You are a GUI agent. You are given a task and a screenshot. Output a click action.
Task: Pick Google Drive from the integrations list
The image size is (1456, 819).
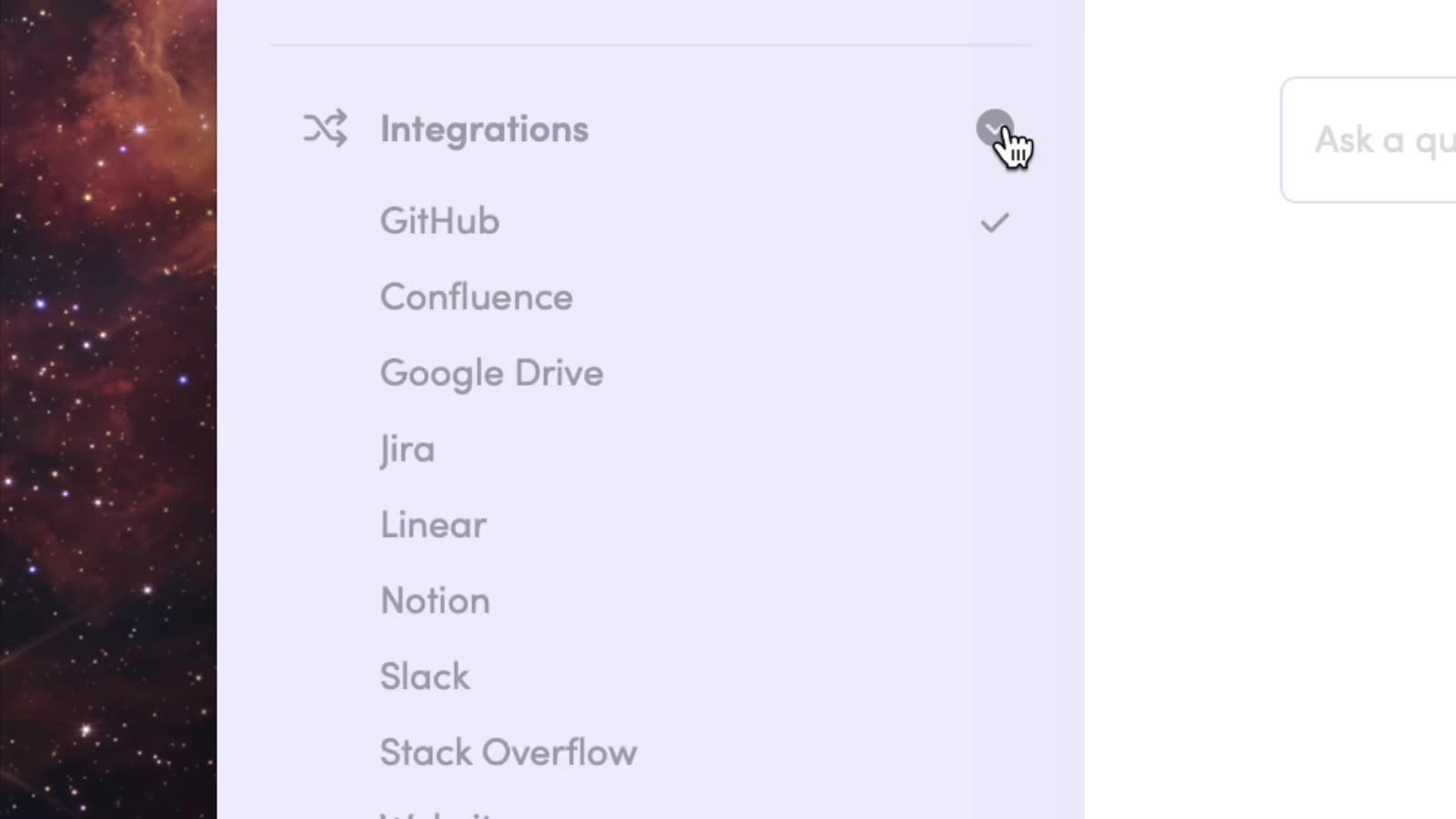[491, 374]
